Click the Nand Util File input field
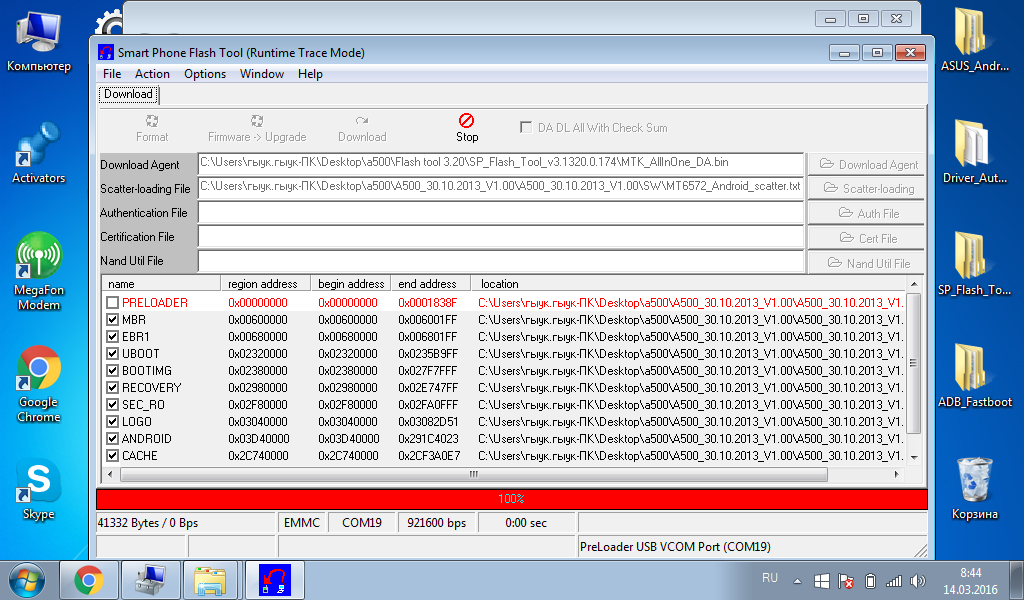The height and width of the screenshot is (600, 1024). (x=501, y=261)
